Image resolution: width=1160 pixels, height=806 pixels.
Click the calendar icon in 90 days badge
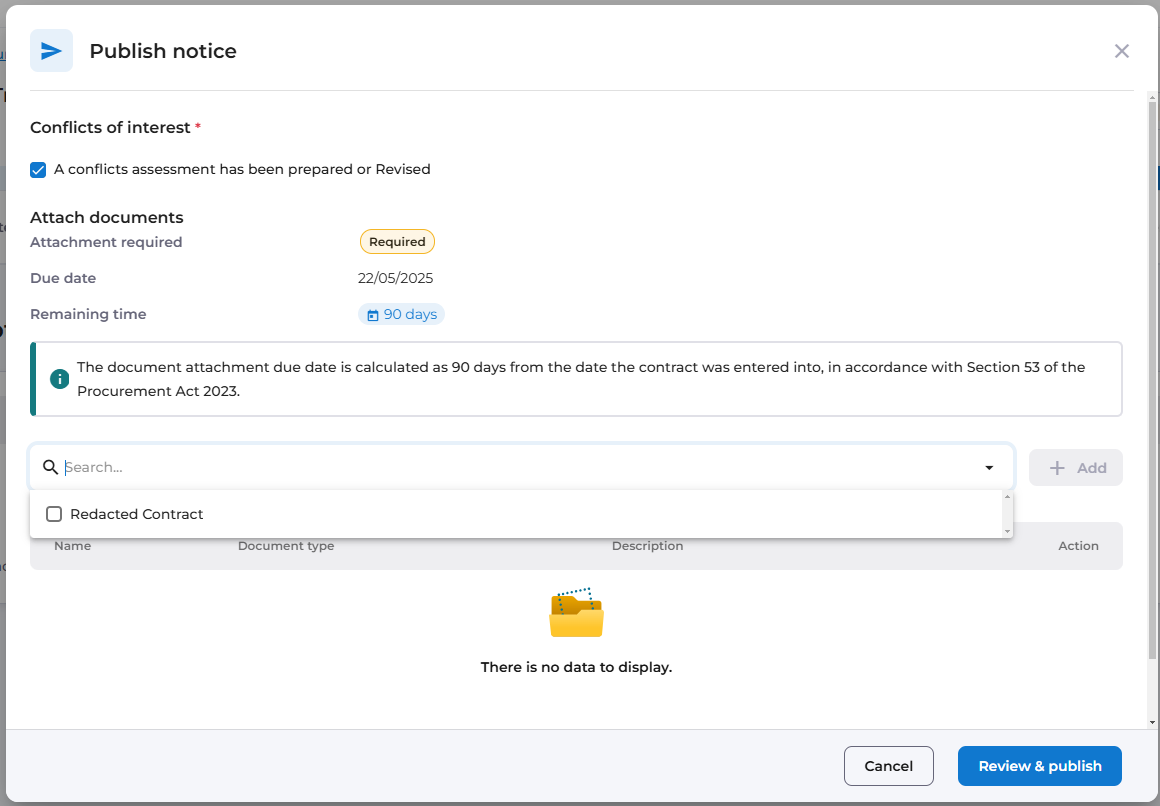point(373,315)
